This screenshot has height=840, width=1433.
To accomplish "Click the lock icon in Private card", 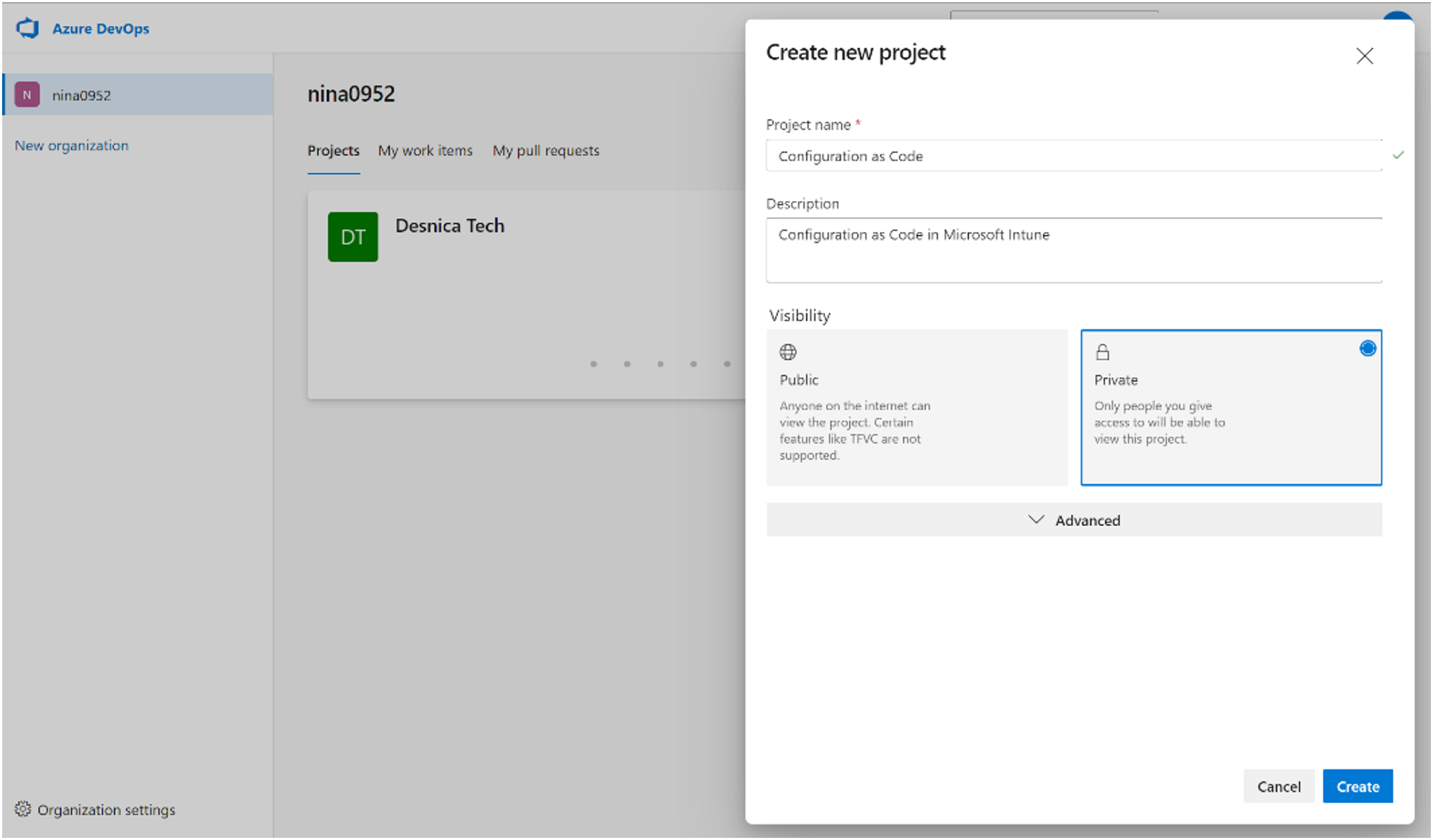I will click(1102, 352).
